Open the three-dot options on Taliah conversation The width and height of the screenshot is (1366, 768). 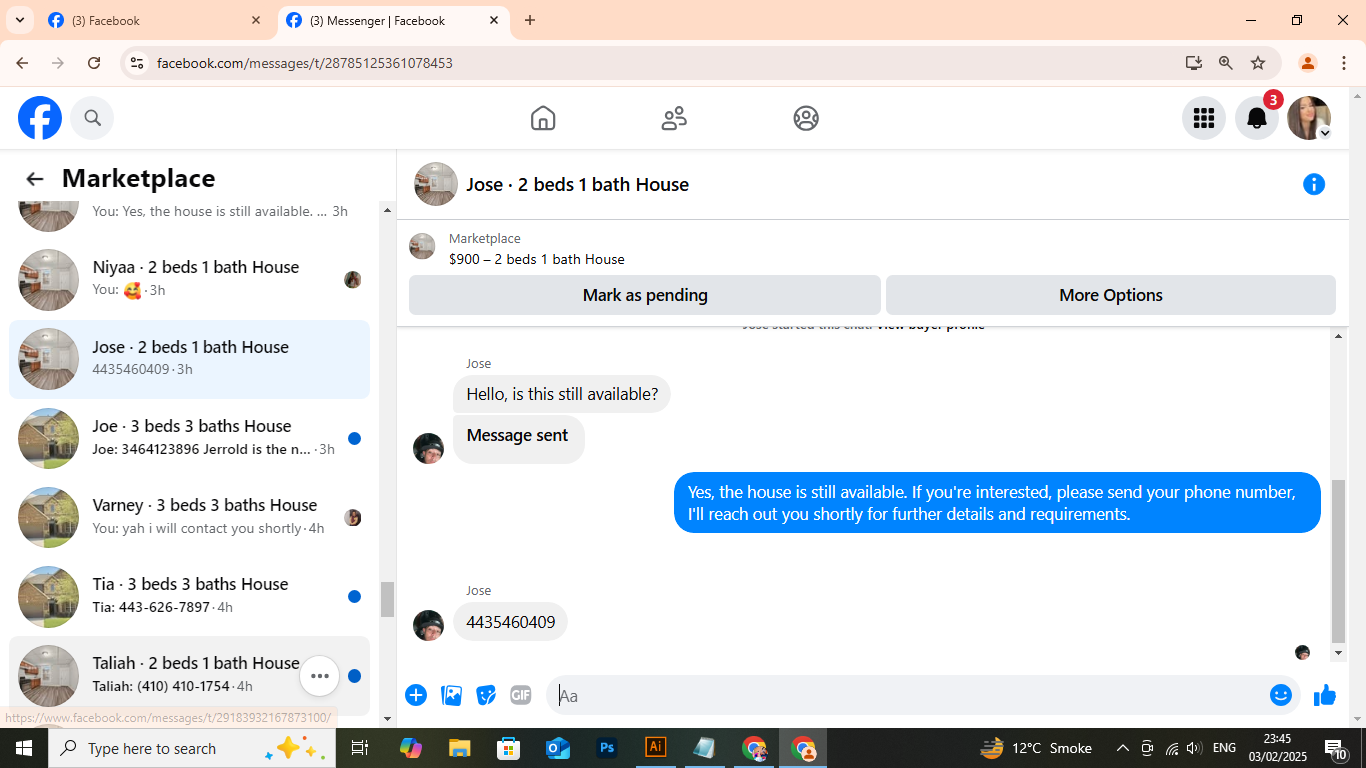[x=320, y=676]
